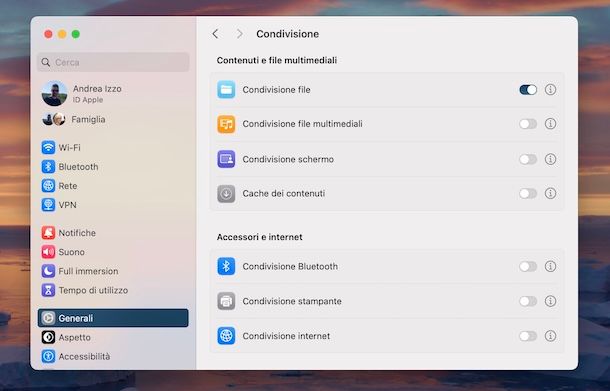Minimize window with yellow button

pos(62,34)
